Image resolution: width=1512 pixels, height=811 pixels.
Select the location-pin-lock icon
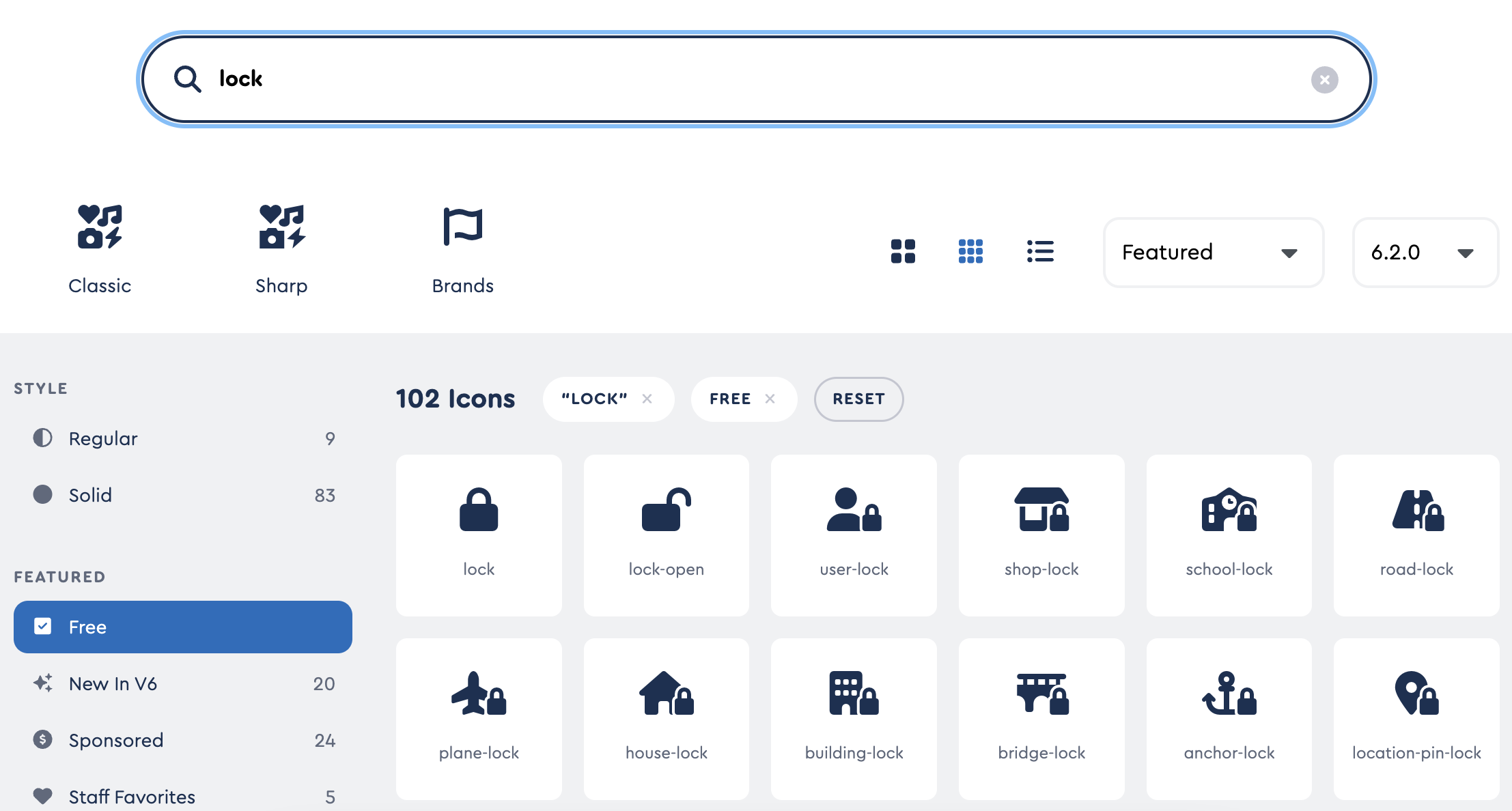1416,719
